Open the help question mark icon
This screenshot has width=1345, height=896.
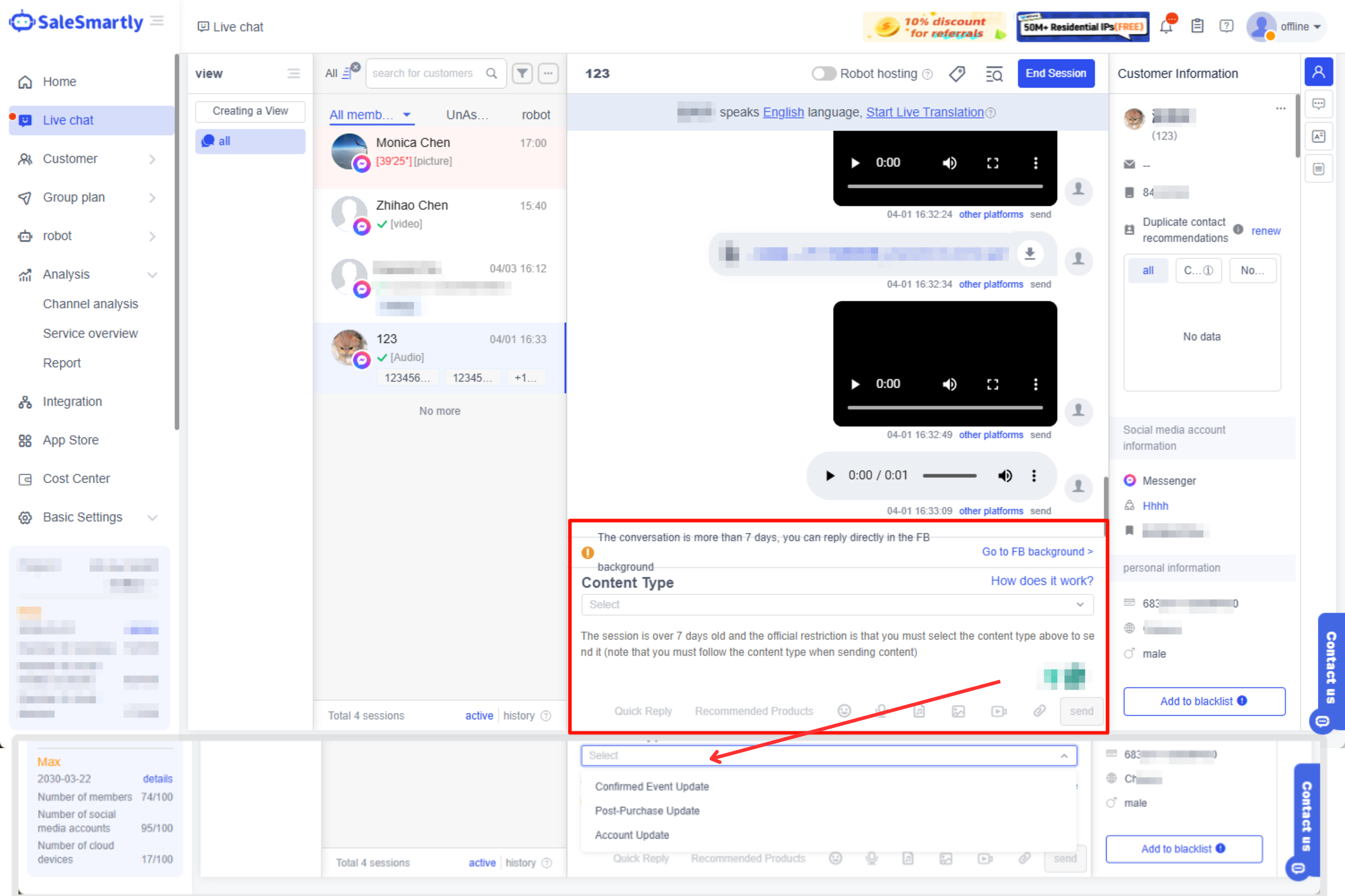click(x=1226, y=26)
